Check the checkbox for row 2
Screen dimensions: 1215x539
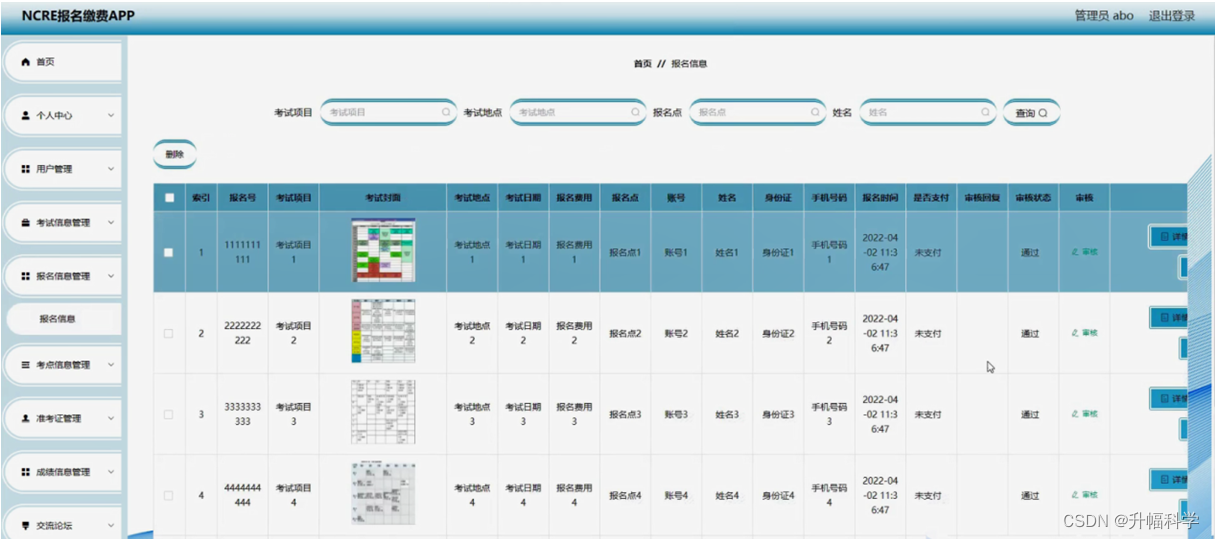coord(169,333)
